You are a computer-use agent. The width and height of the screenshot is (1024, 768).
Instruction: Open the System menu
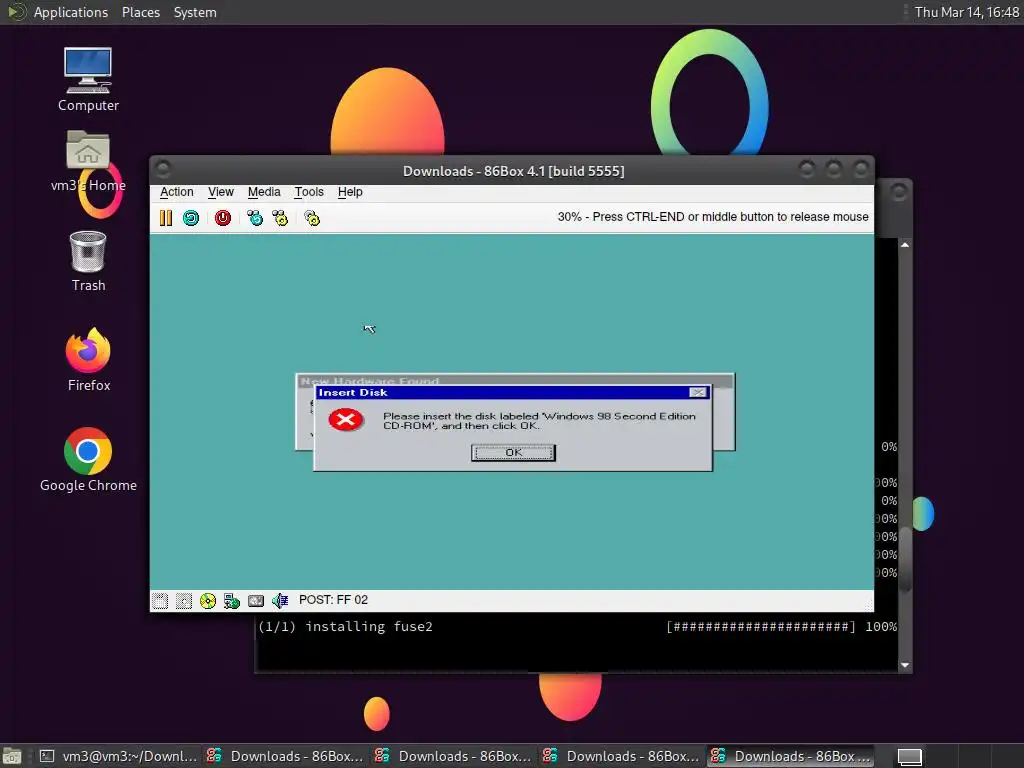click(x=195, y=12)
